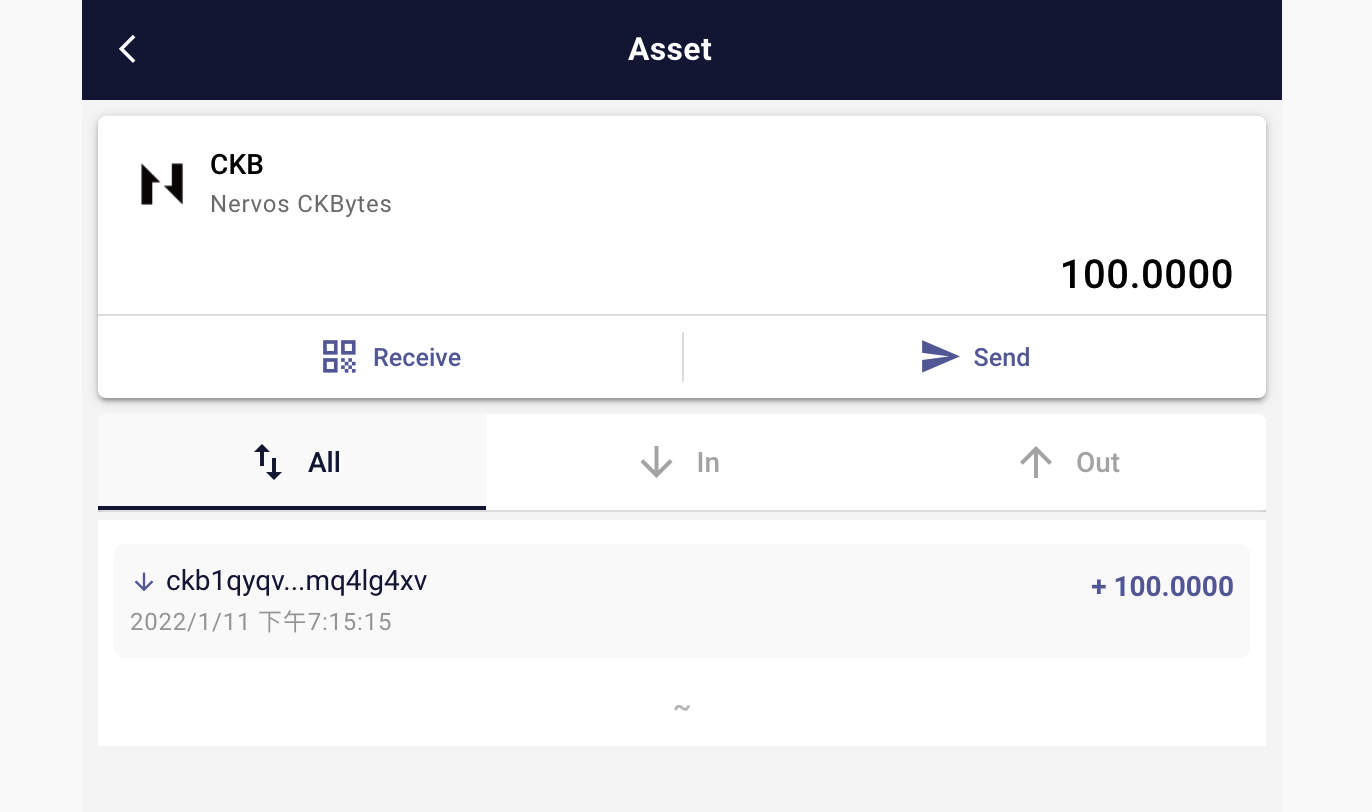Go back using the header arrow
This screenshot has width=1372, height=812.
pyautogui.click(x=127, y=49)
